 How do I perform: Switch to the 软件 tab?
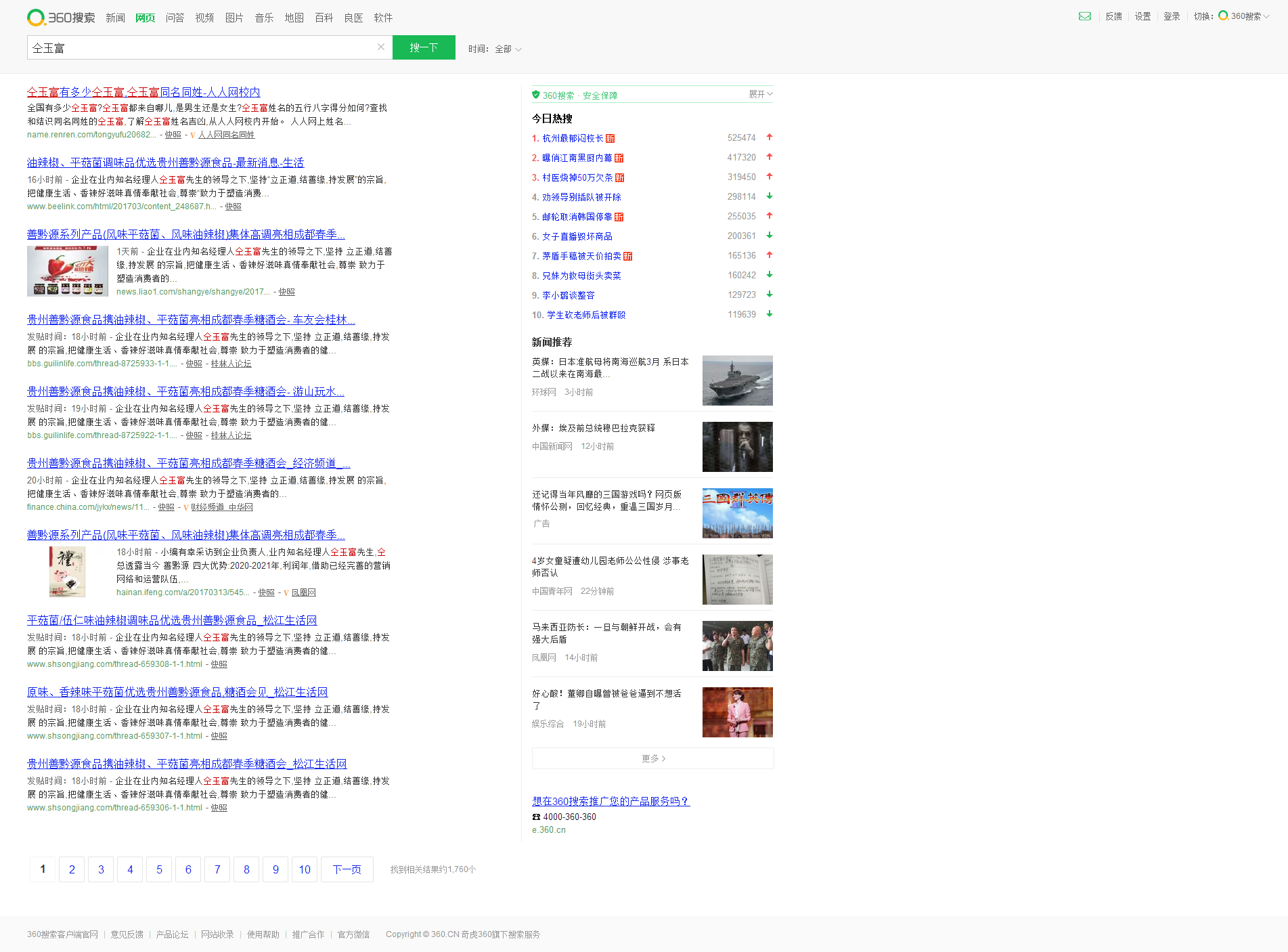pos(383,18)
